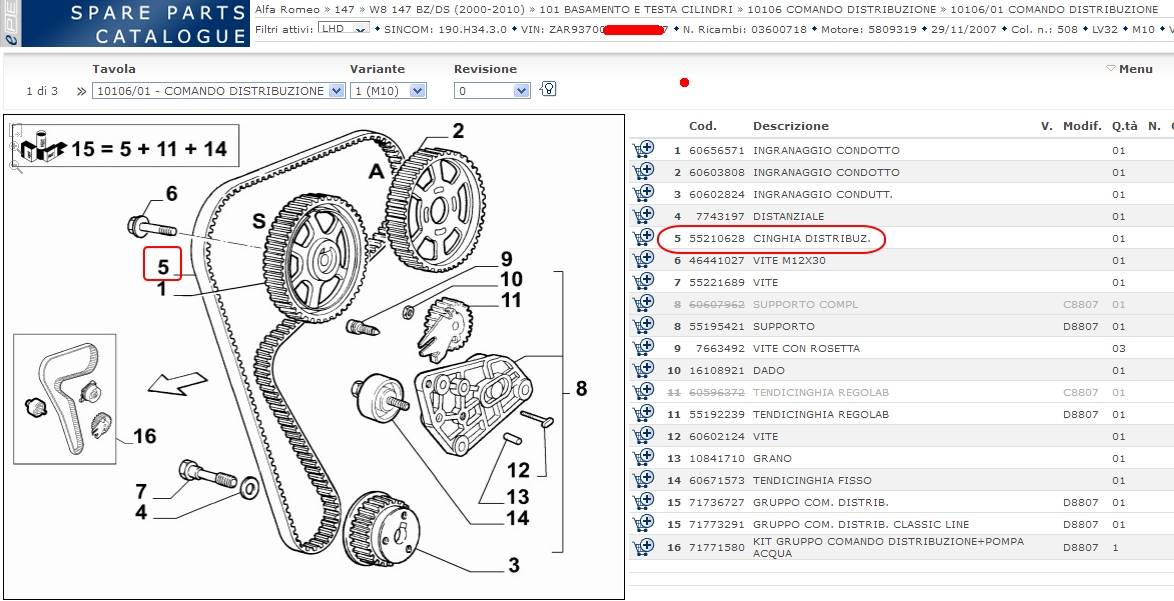This screenshot has height=601, width=1174.
Task: Click the Motore: 5809319 filter text
Action: pos(867,29)
